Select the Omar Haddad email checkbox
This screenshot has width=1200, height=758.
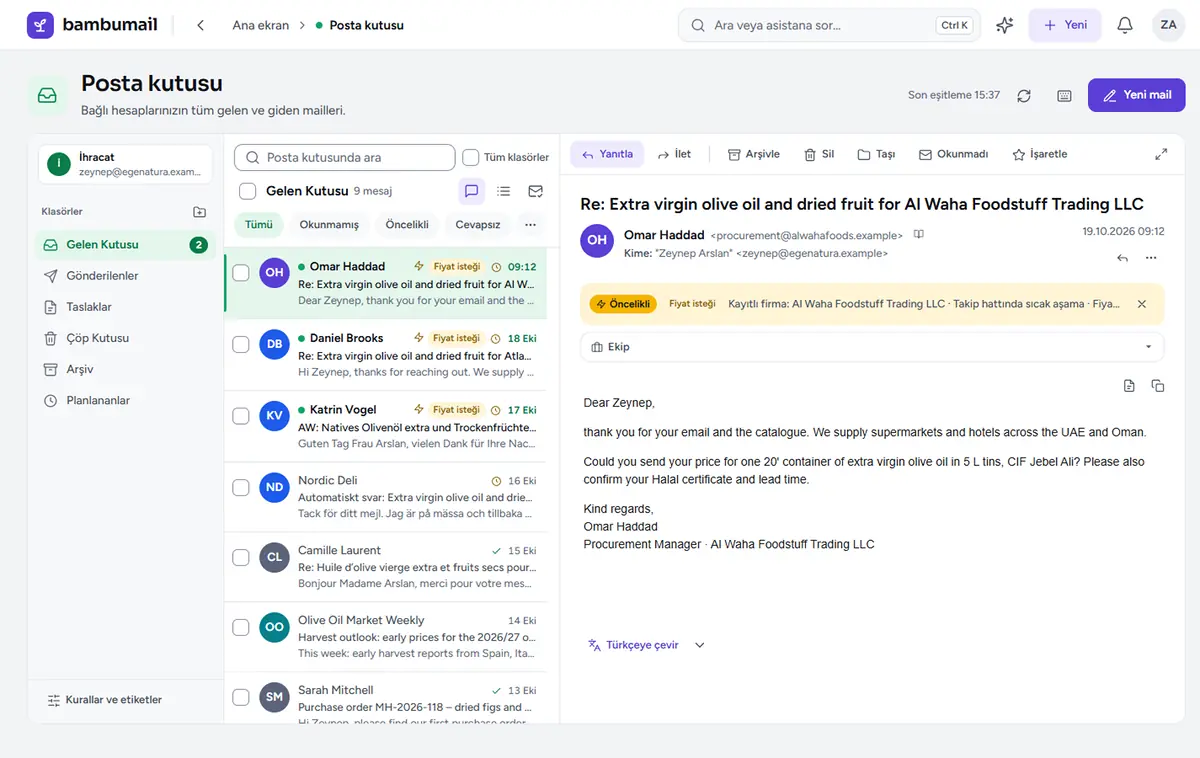[x=241, y=273]
